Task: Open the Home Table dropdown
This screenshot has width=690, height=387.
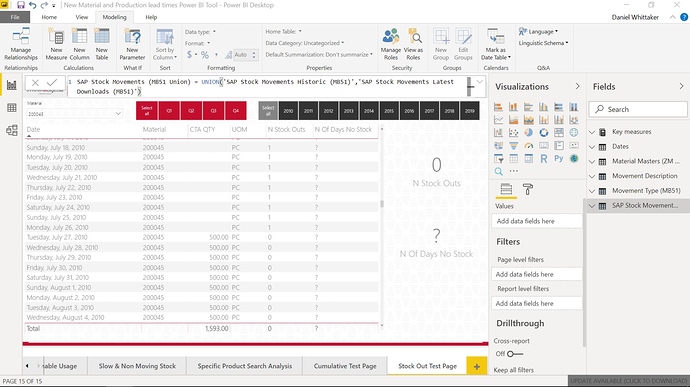Action: 283,32
